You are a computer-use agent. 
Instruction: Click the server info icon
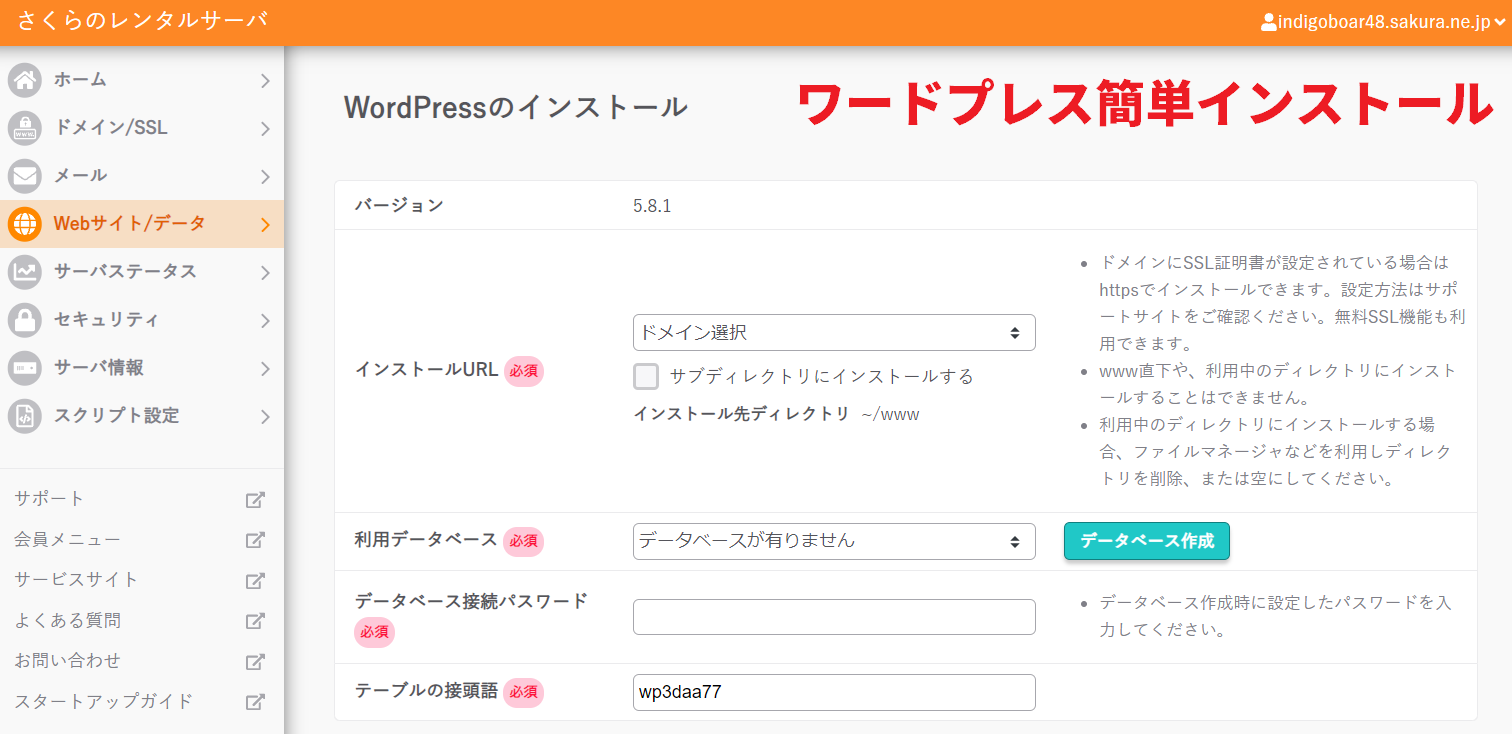[x=25, y=368]
